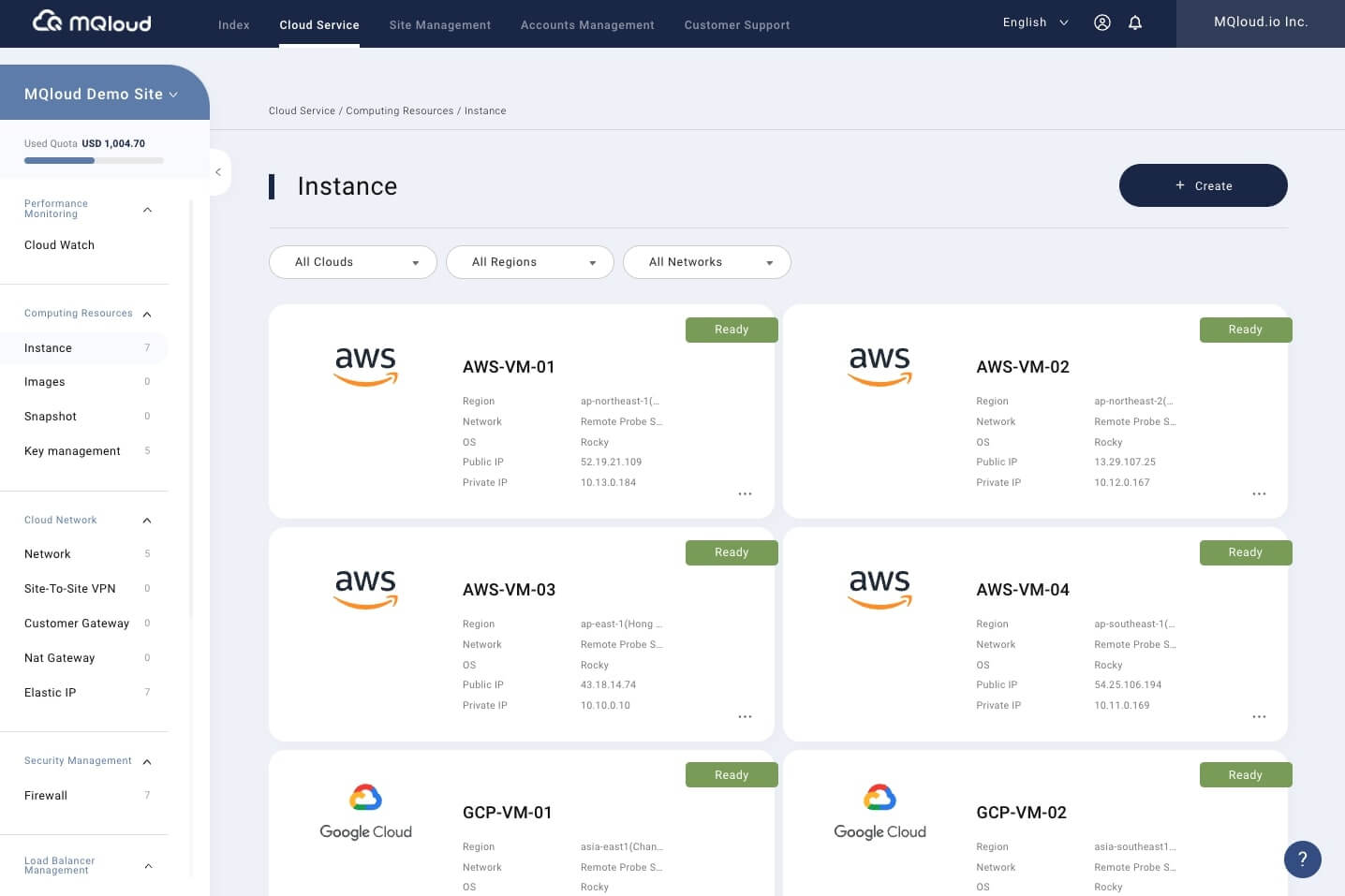Open the AWS-VM-02 instance title

click(1023, 367)
